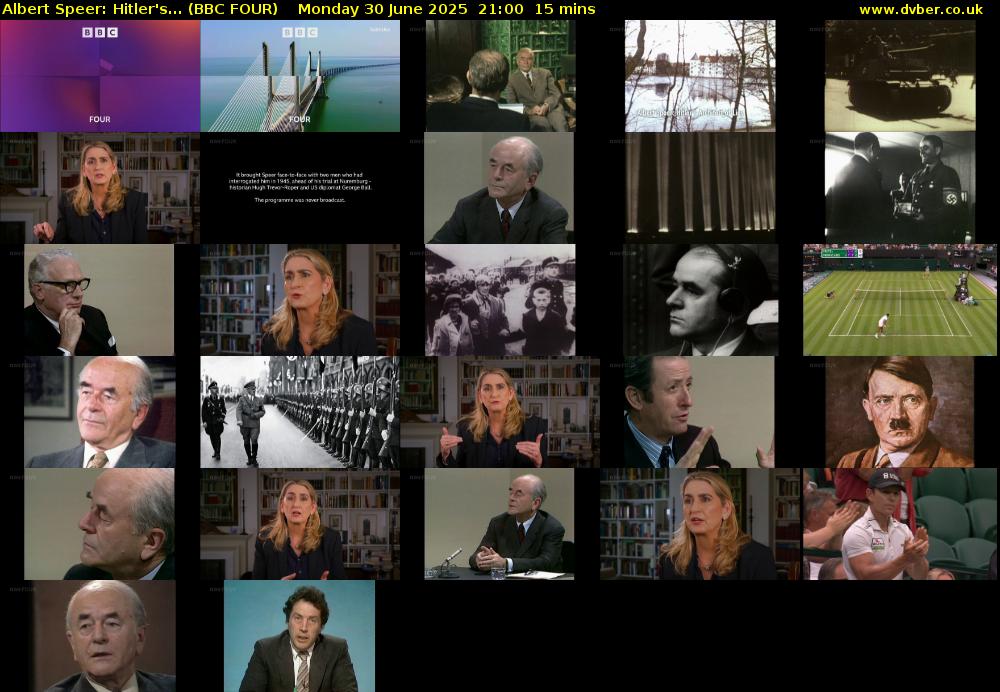This screenshot has width=1000, height=692.
Task: Select elderly man in red tie looking aside
Action: [x=499, y=188]
